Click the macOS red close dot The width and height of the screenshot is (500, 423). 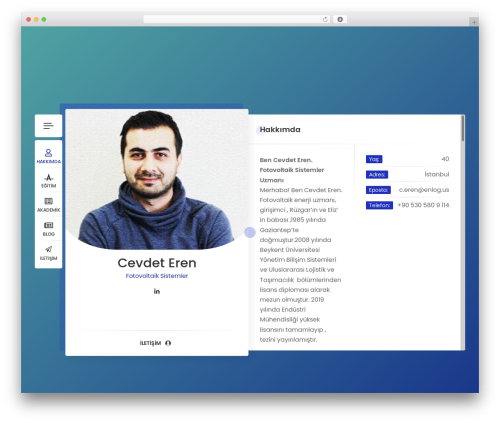(x=29, y=19)
